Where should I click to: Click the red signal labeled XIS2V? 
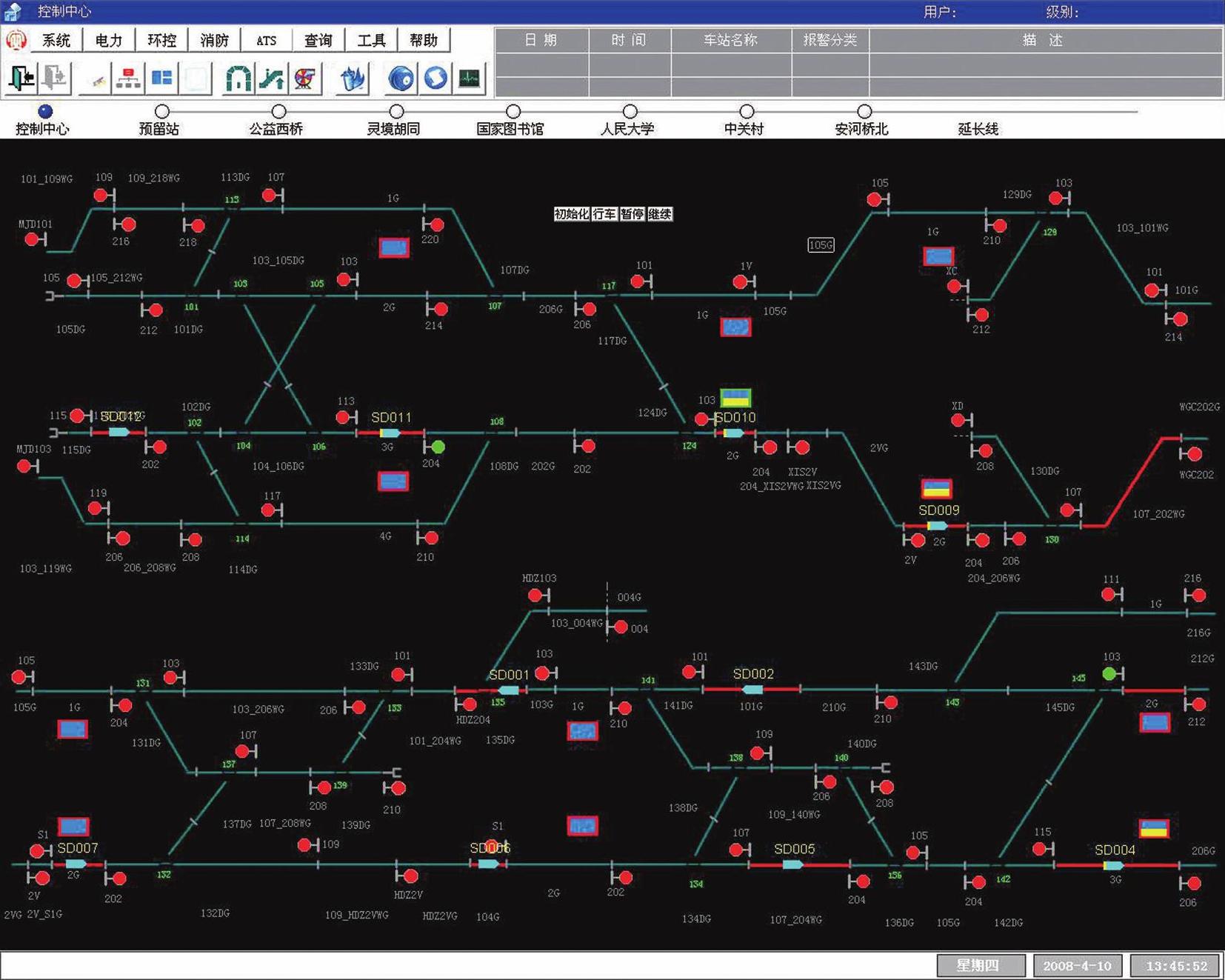(803, 447)
